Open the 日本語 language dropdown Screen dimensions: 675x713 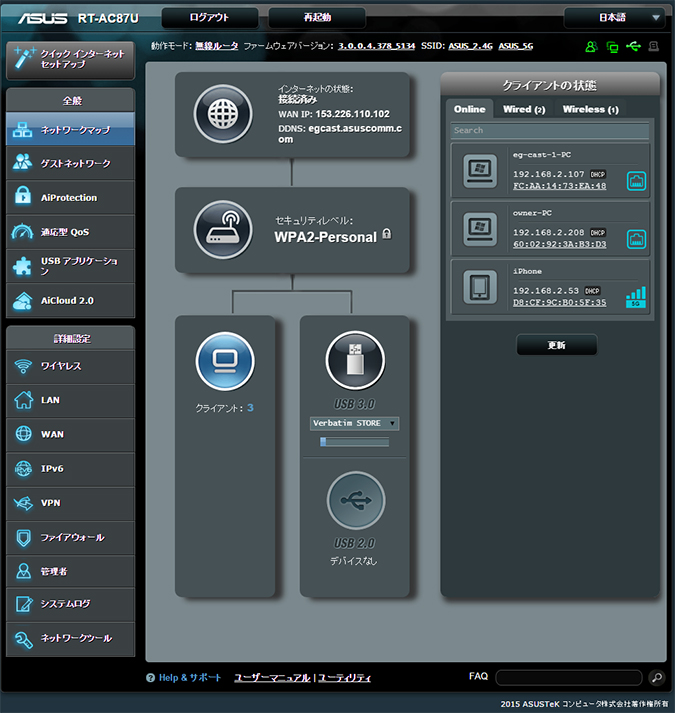pos(615,18)
